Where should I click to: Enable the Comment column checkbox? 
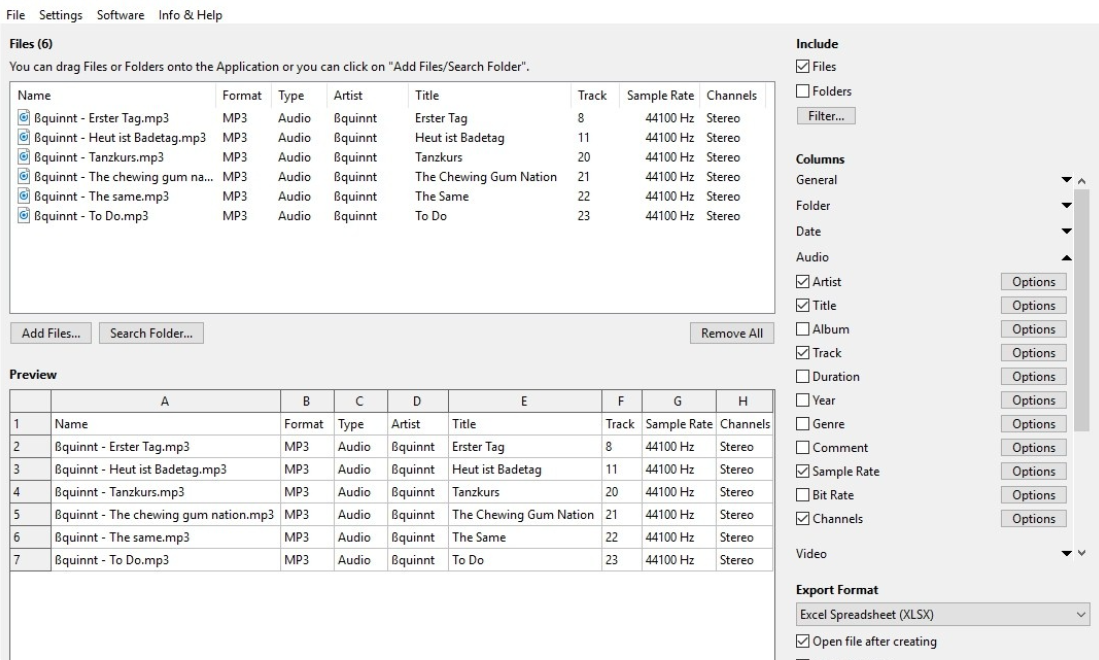[803, 448]
